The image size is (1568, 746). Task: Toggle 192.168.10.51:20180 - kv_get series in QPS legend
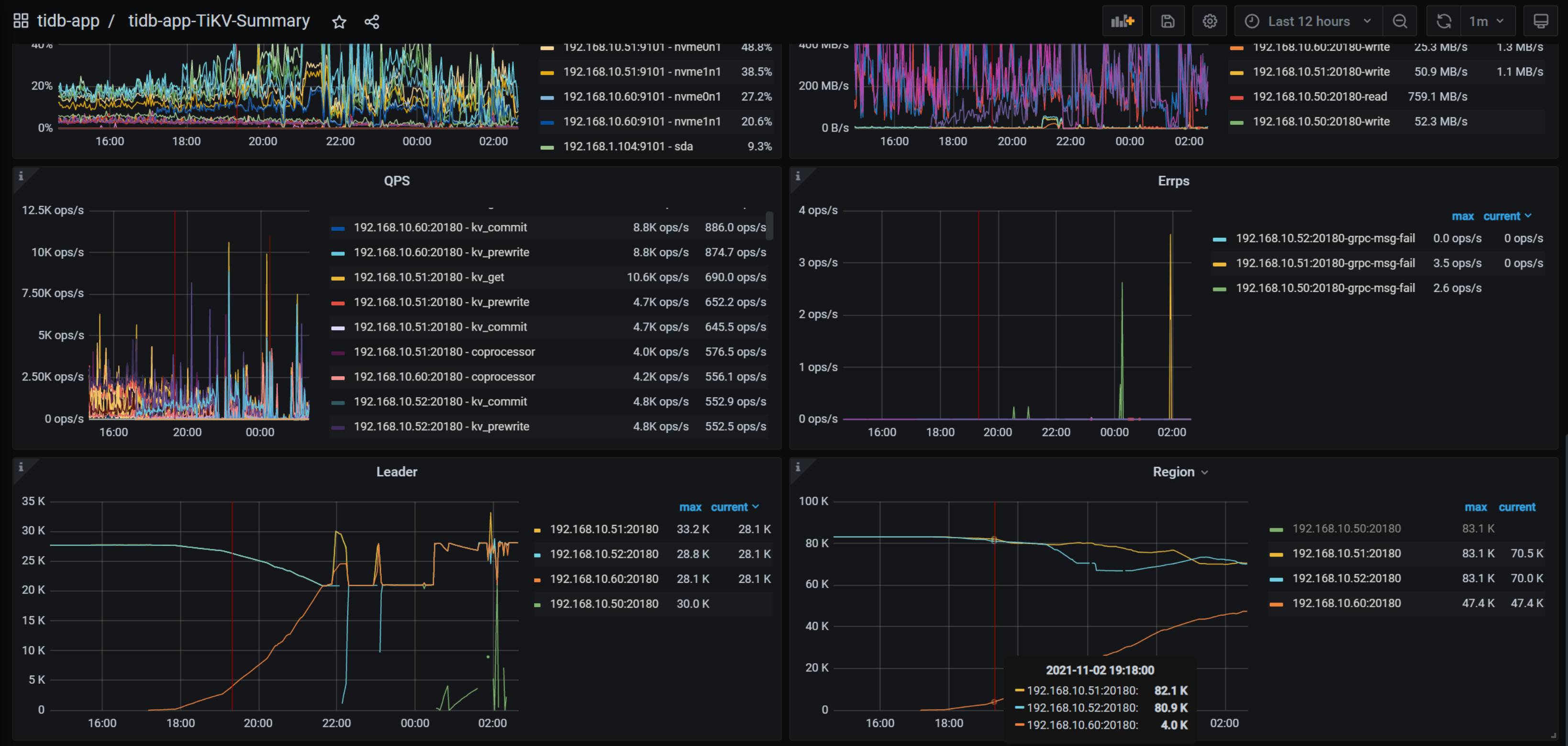coord(429,277)
